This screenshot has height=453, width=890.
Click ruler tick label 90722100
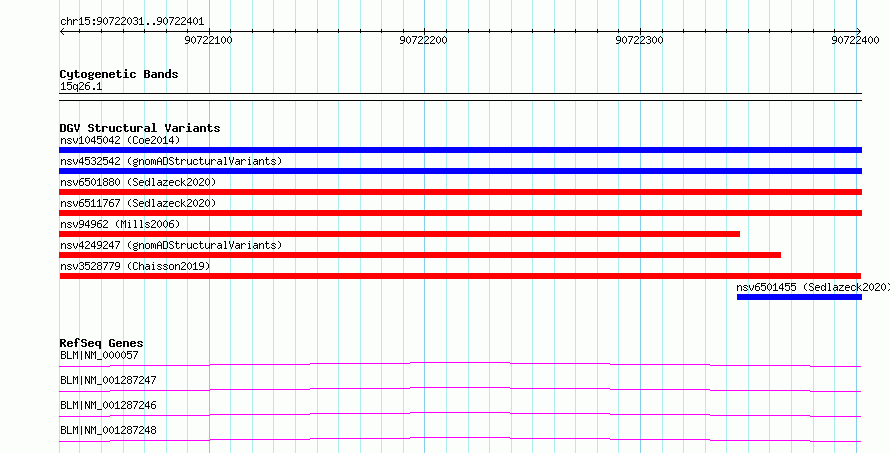point(208,40)
